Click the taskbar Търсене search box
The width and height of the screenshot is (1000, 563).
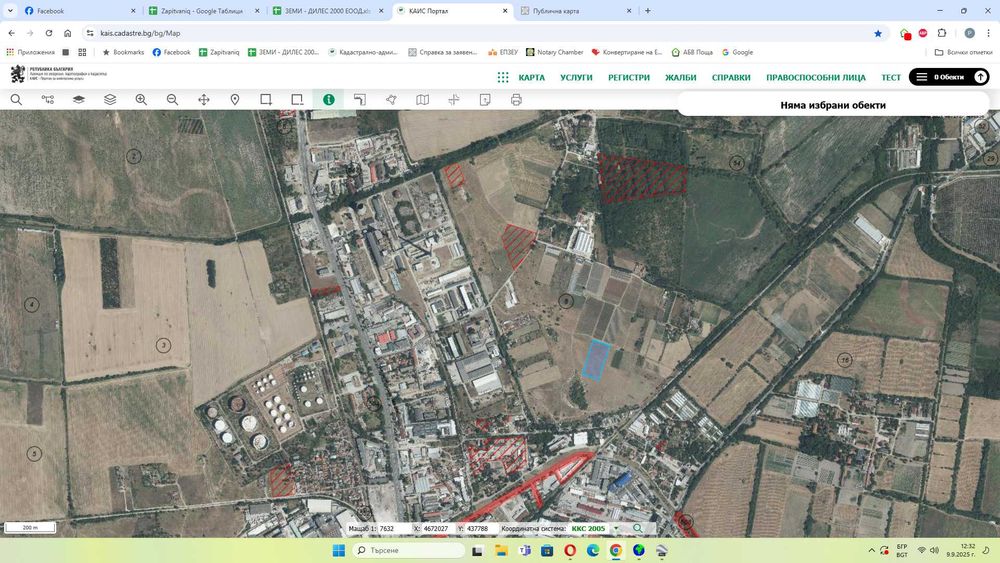coord(409,550)
